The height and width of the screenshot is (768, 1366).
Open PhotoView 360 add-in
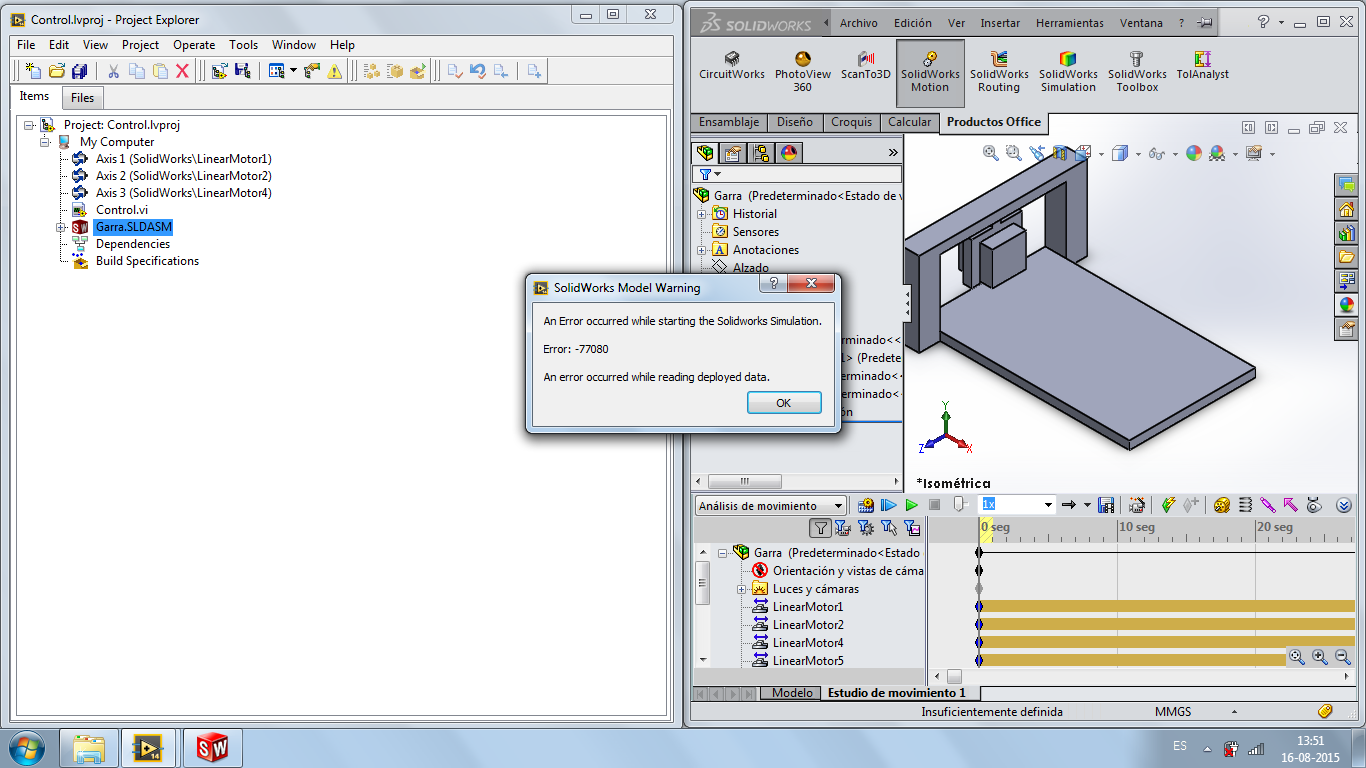802,72
